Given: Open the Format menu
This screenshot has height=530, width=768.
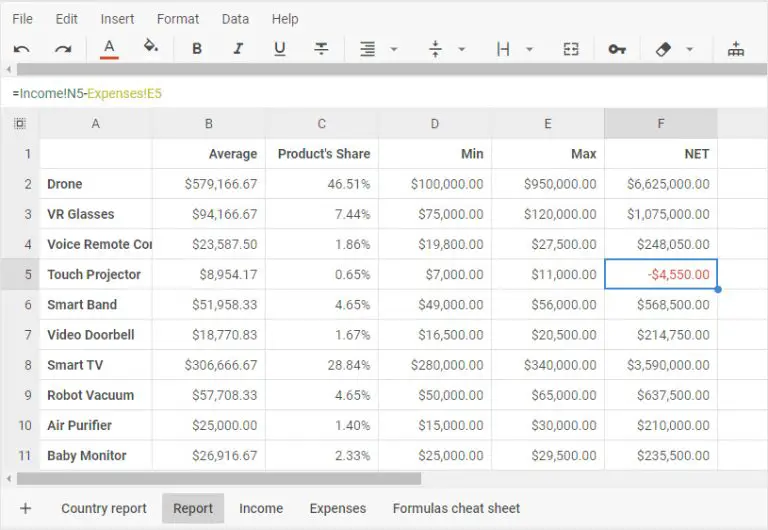Looking at the screenshot, I should pos(178,19).
